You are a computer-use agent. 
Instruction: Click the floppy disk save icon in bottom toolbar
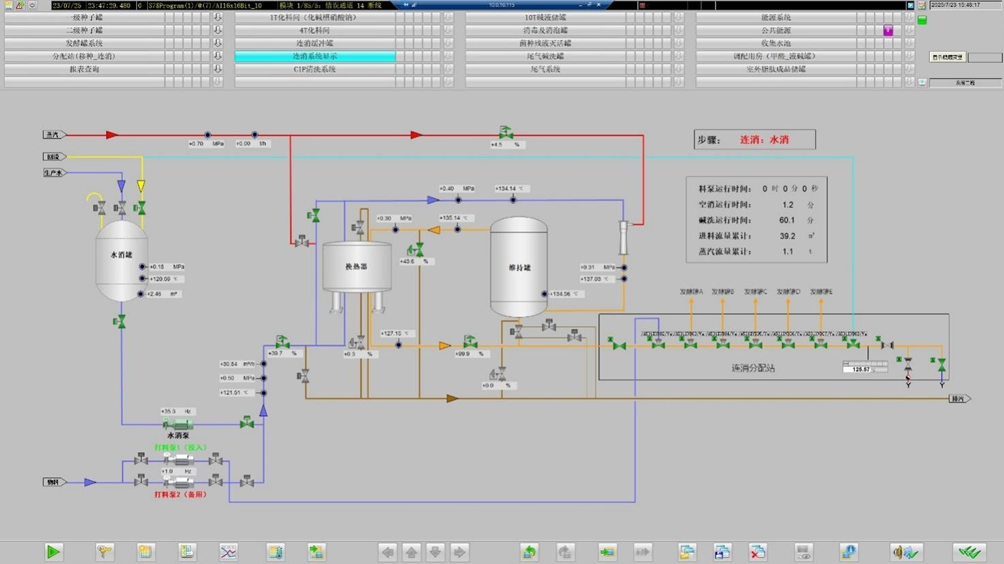point(722,551)
